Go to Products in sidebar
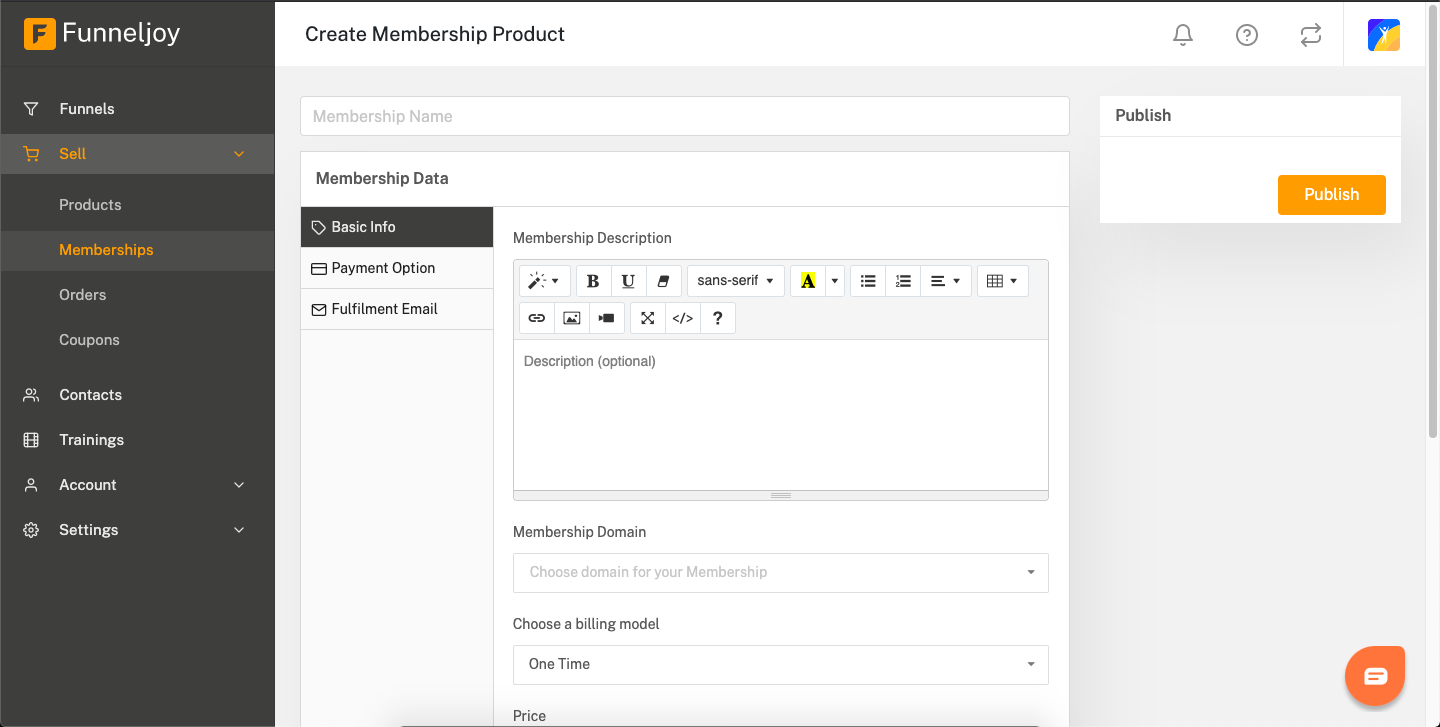Screen dimensions: 1440x727 point(90,205)
